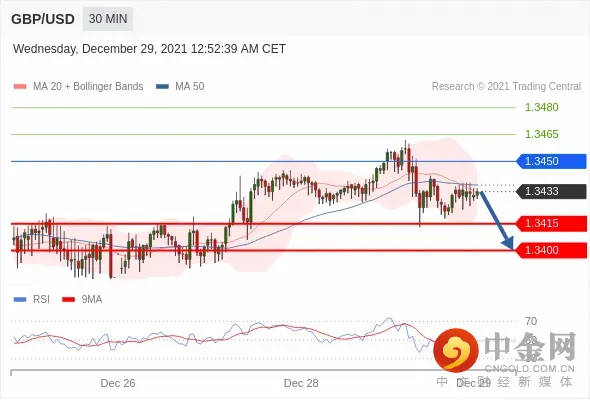The image size is (590, 400).
Task: Click the 9MA red legend swatch
Action: point(68,300)
